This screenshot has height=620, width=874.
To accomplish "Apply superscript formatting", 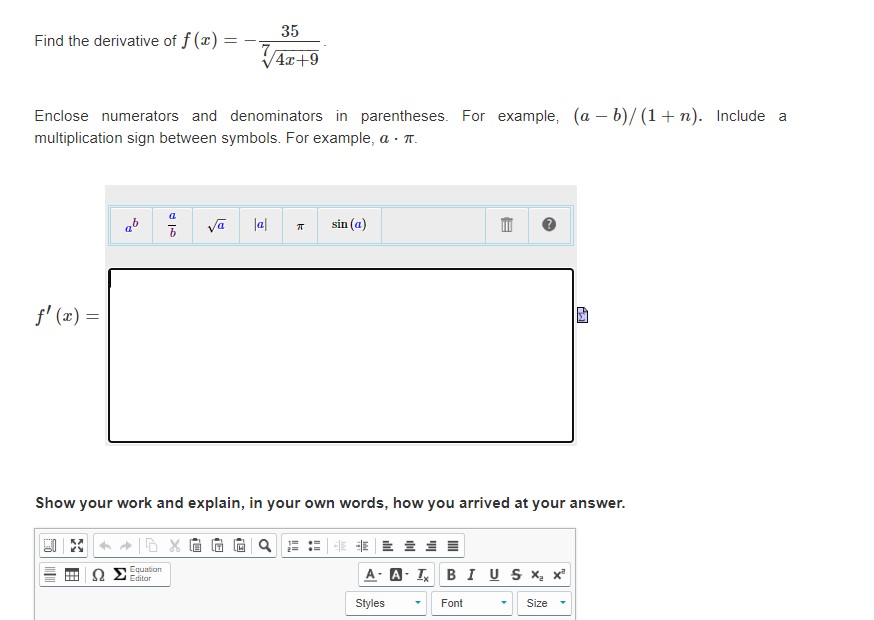I will coord(557,575).
